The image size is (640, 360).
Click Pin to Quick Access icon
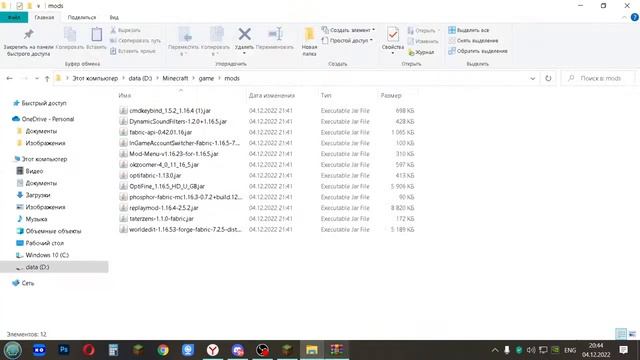[29, 34]
